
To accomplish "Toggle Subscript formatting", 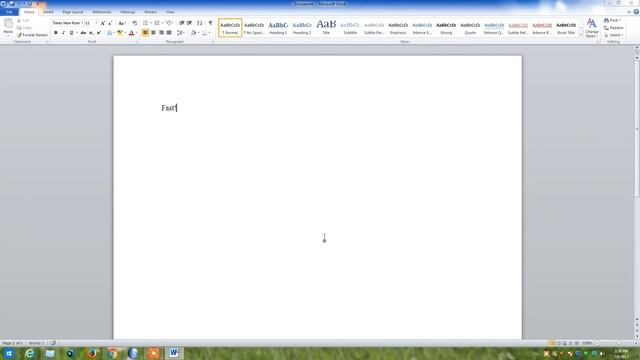I will [x=91, y=33].
